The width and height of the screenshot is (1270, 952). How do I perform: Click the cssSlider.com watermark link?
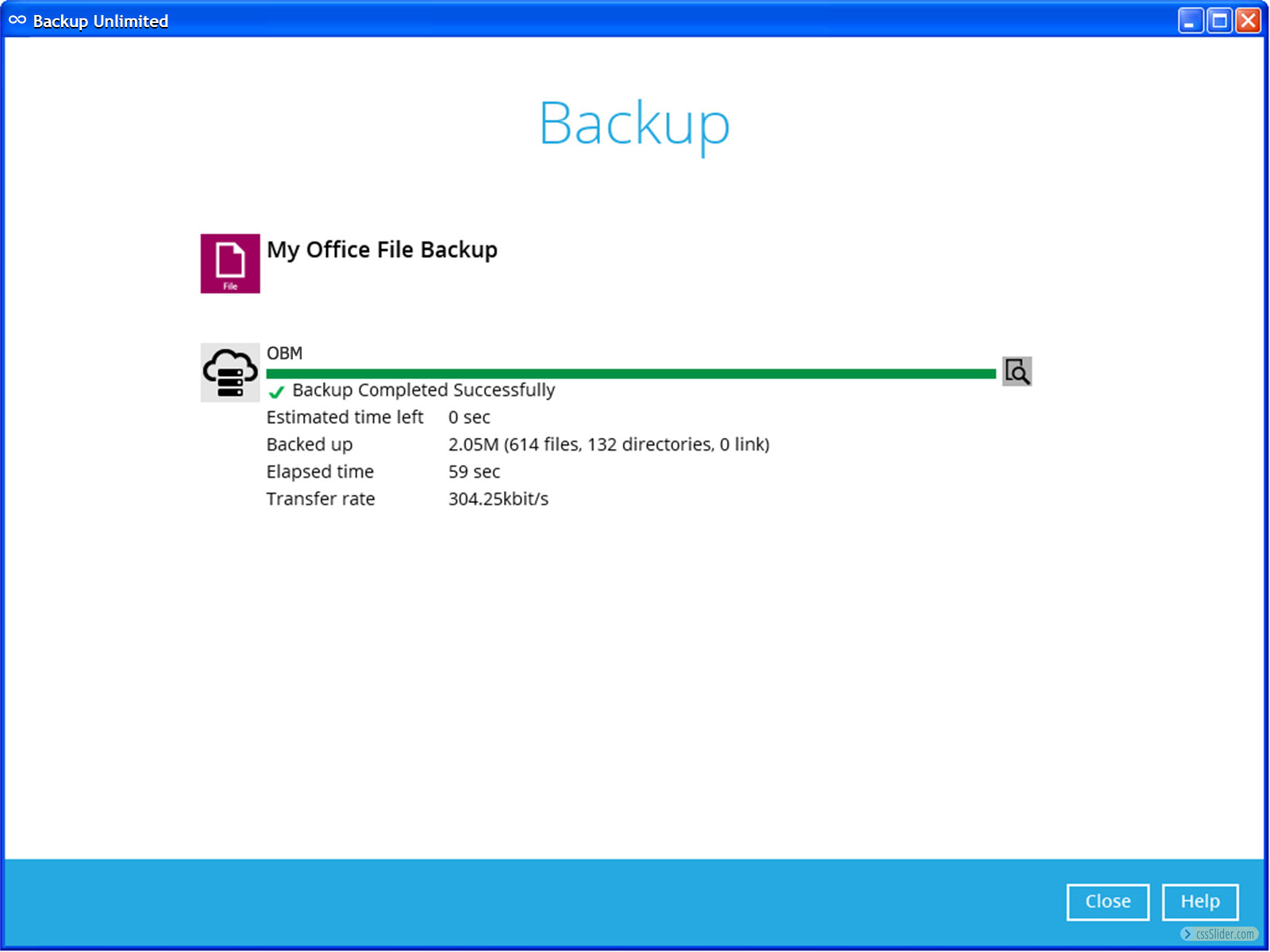point(1219,934)
